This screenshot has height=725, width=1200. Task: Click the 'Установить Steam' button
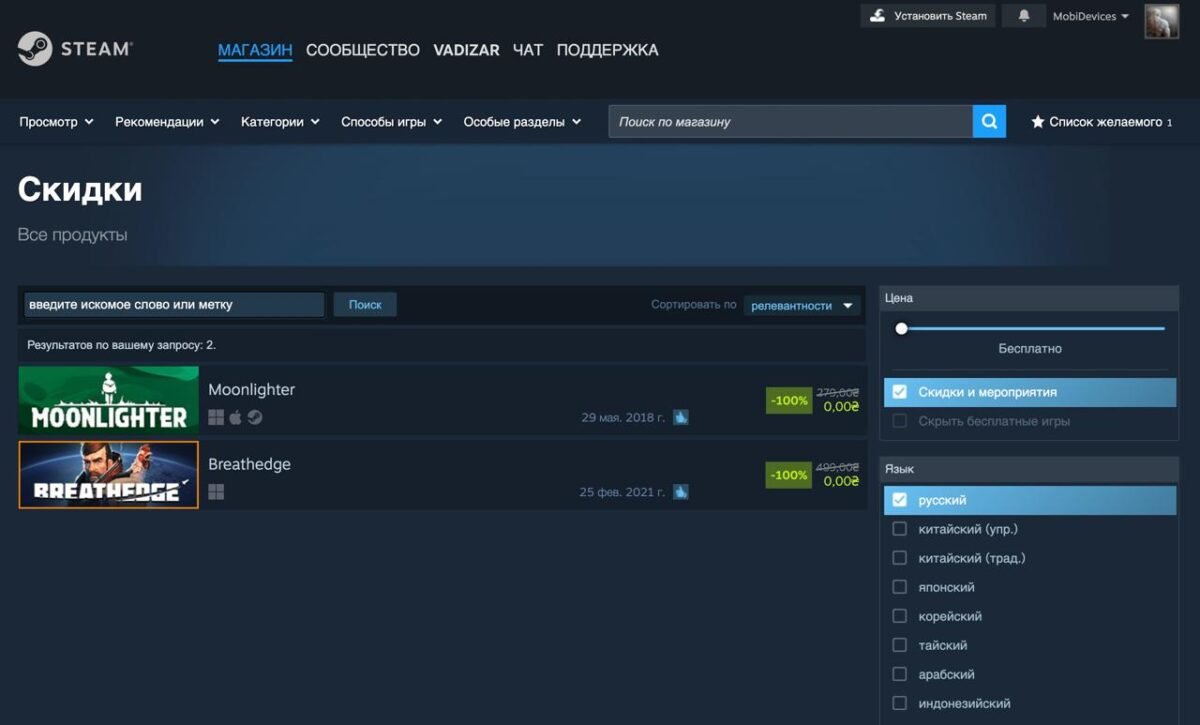click(928, 16)
